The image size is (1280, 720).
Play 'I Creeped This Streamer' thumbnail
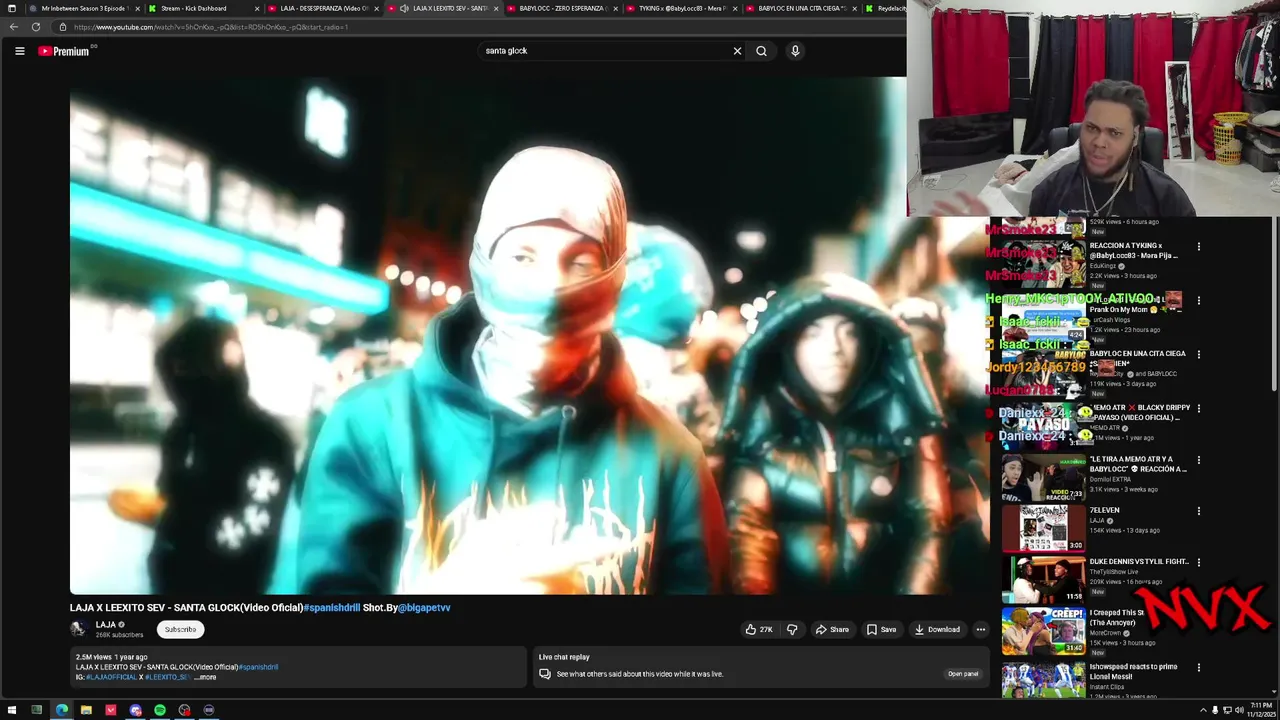click(x=1043, y=631)
